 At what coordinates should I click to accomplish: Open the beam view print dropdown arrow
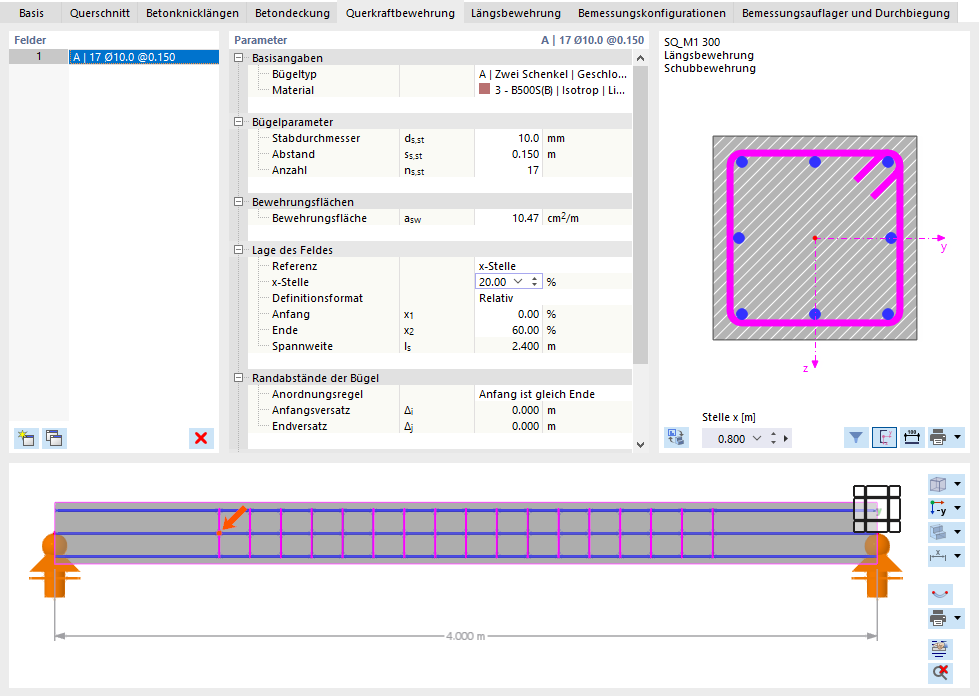pos(958,619)
